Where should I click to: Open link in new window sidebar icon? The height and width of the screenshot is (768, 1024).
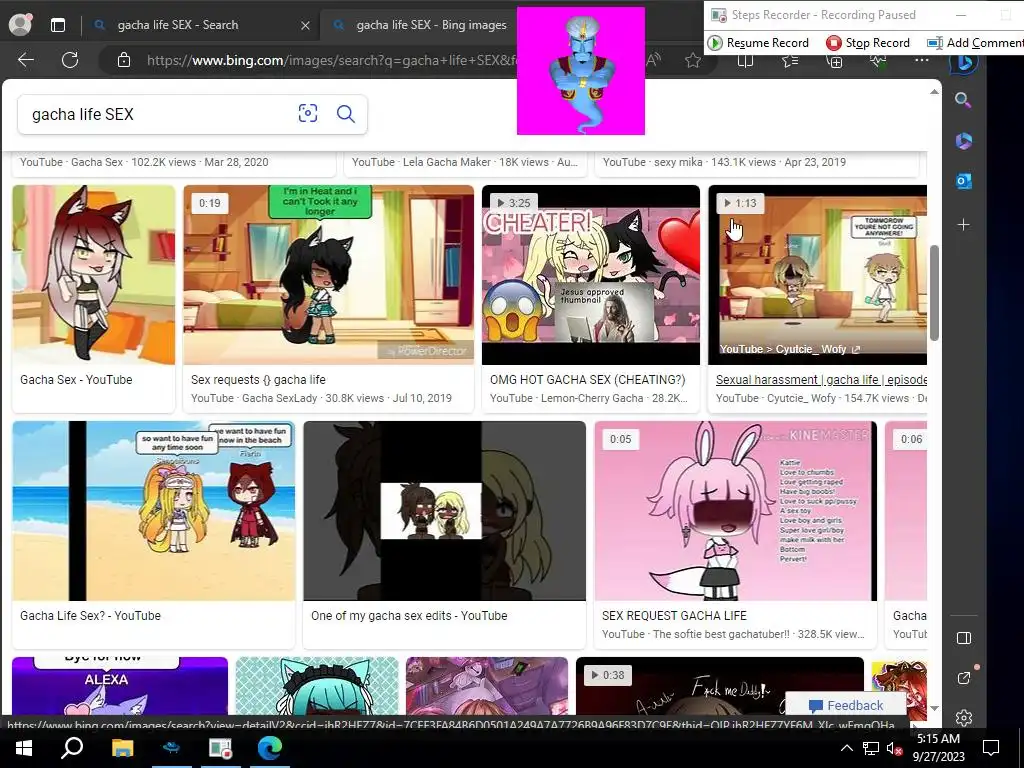pos(964,679)
